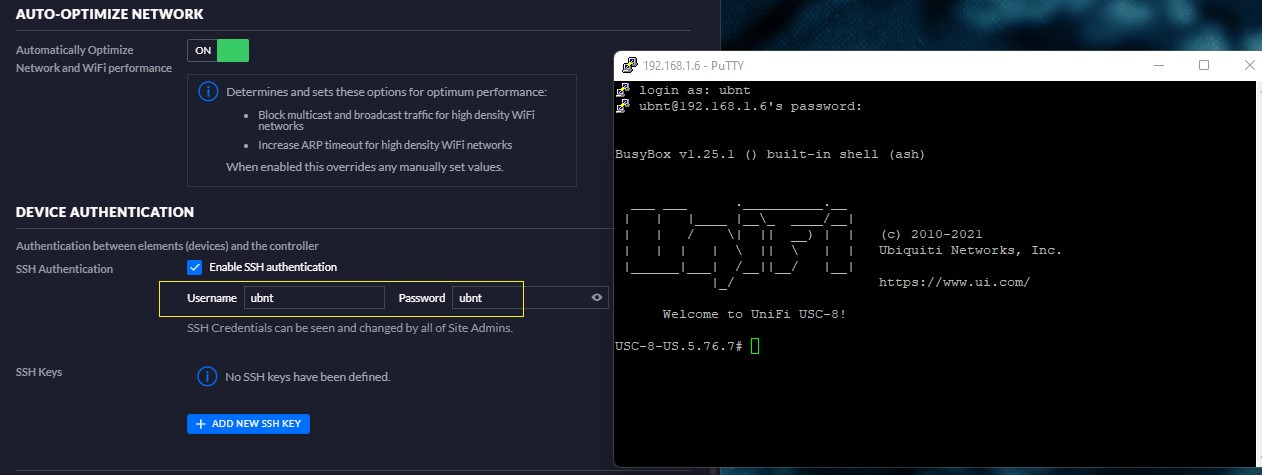Maximize the PuTTY window

coord(1204,65)
